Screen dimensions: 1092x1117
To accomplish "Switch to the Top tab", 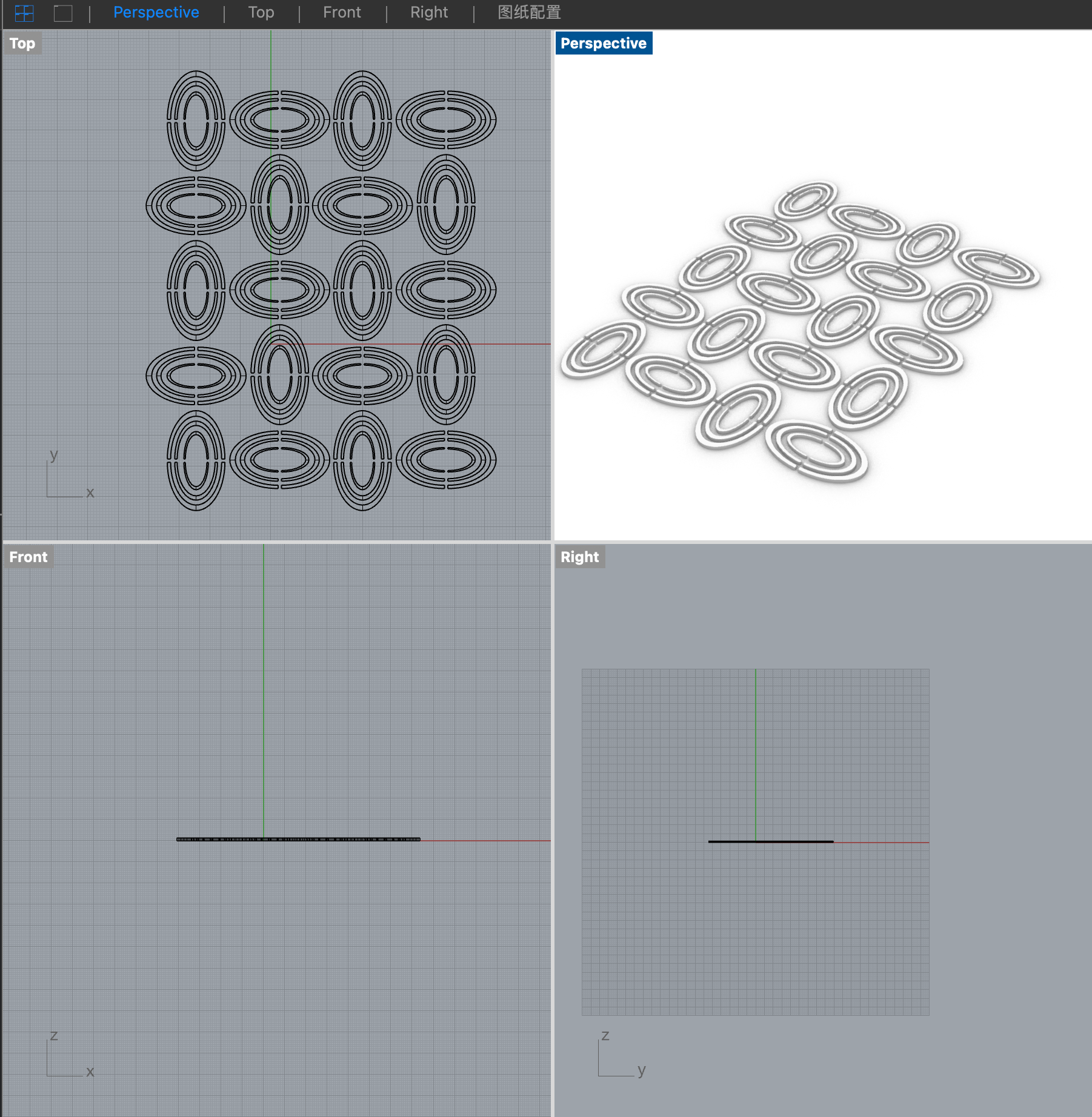I will tap(261, 12).
